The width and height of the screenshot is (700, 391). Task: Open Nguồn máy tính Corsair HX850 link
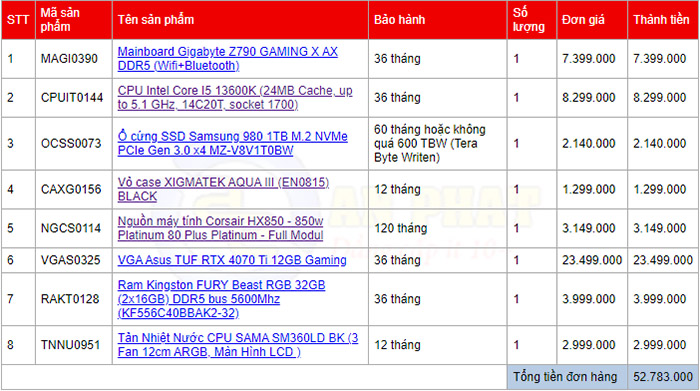[x=221, y=228]
